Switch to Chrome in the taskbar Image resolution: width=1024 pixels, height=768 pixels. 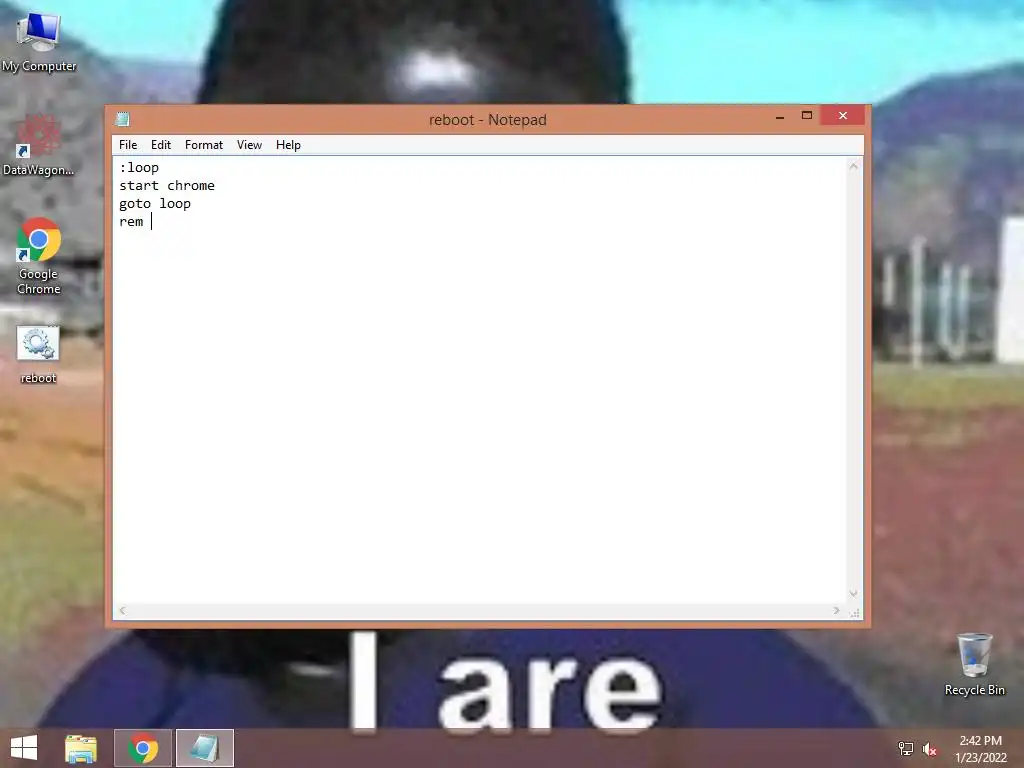[143, 748]
